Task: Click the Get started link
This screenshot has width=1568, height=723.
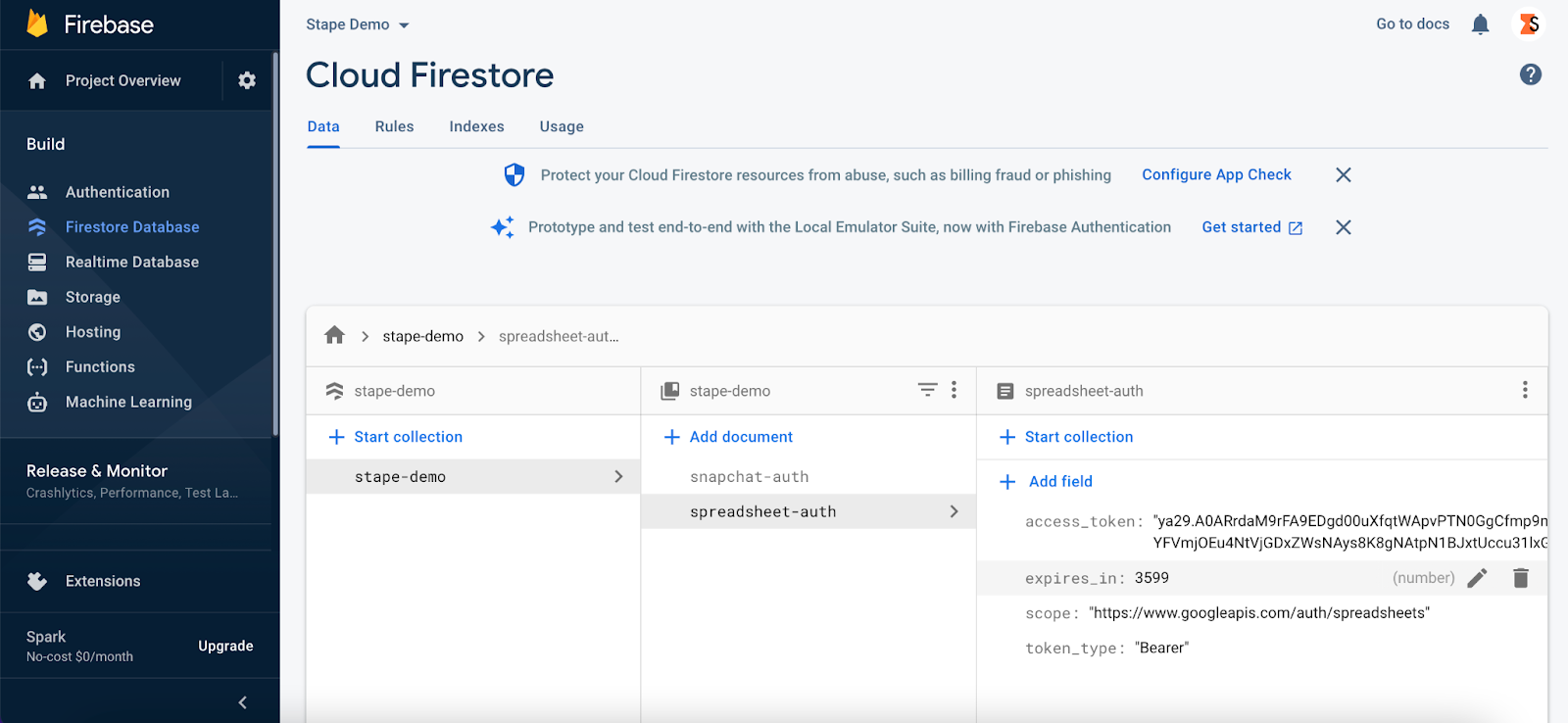Action: tap(1251, 227)
